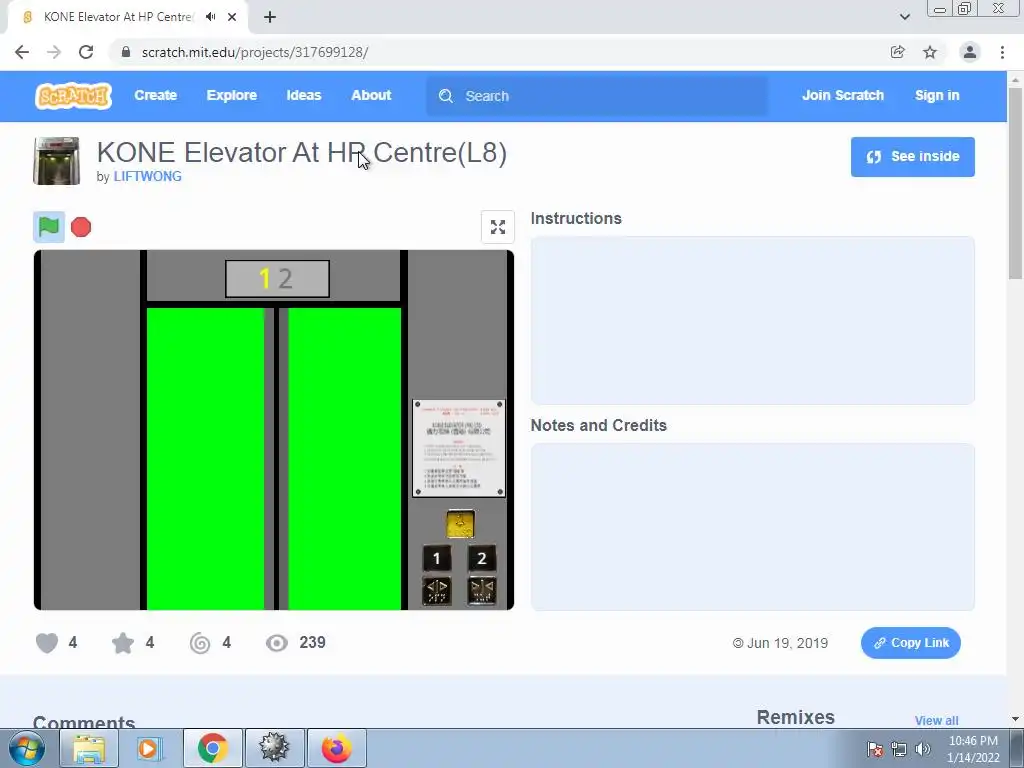Image resolution: width=1024 pixels, height=768 pixels.
Task: Click the Jun 19, 2019 date text
Action: point(787,643)
